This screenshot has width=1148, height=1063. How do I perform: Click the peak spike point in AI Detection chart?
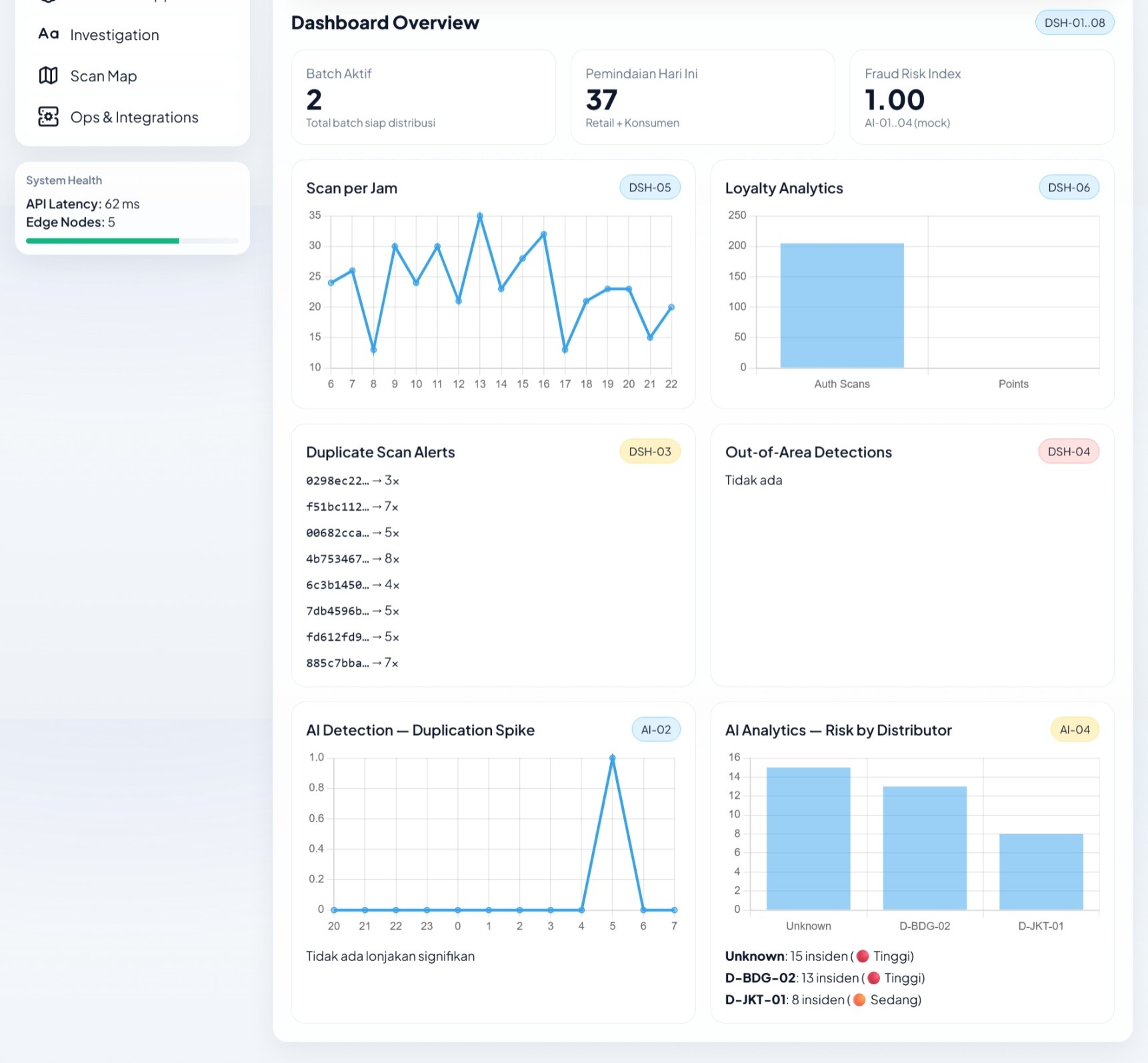tap(612, 757)
